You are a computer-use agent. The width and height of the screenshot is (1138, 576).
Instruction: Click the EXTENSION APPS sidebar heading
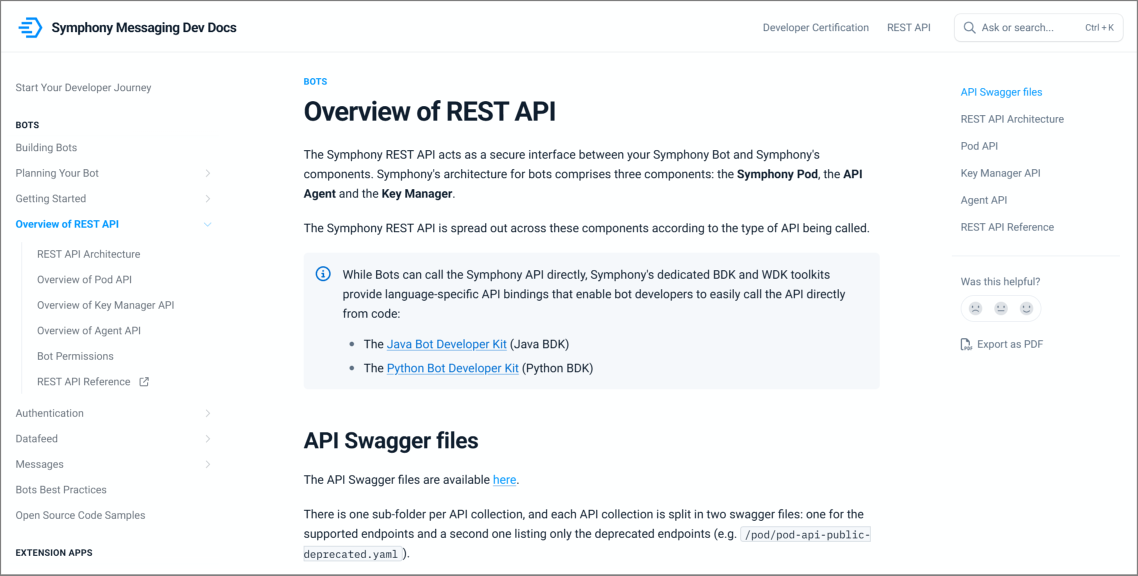coord(54,553)
